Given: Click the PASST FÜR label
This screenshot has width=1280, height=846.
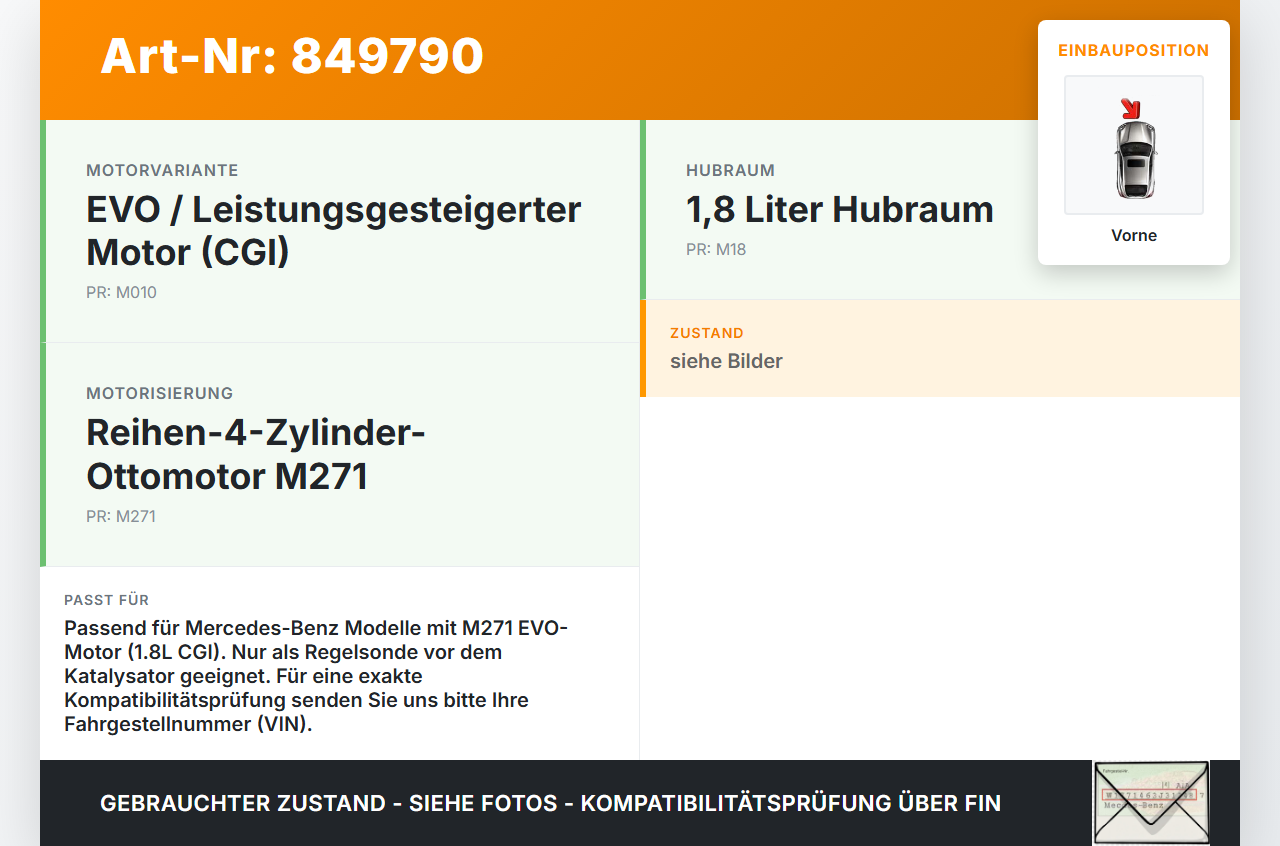Looking at the screenshot, I should [x=107, y=600].
